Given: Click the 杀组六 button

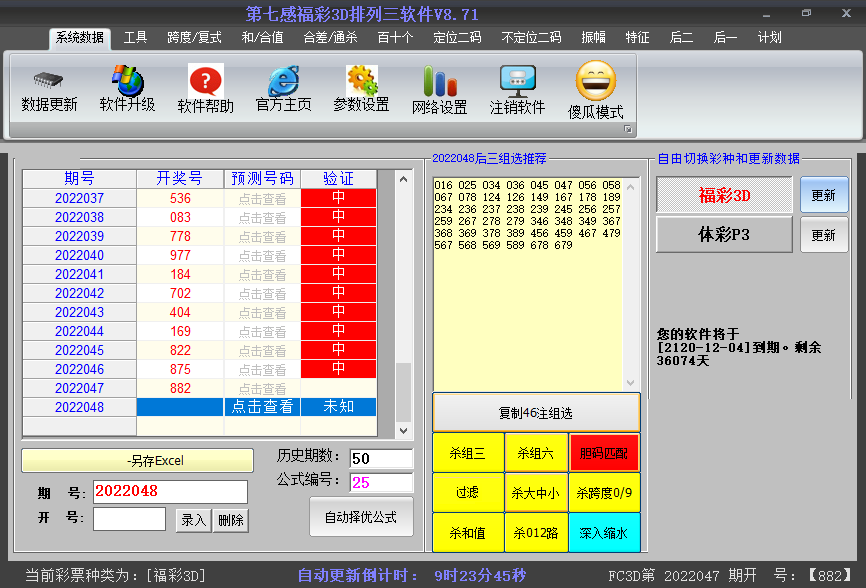Looking at the screenshot, I should (536, 453).
